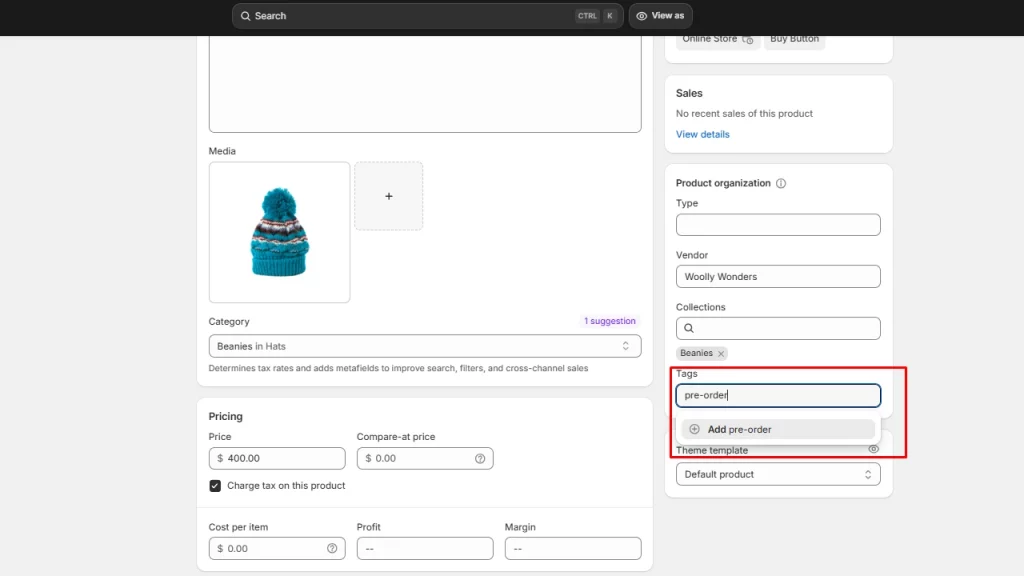Click the 1 suggestion badge
1024x576 pixels.
click(x=610, y=321)
